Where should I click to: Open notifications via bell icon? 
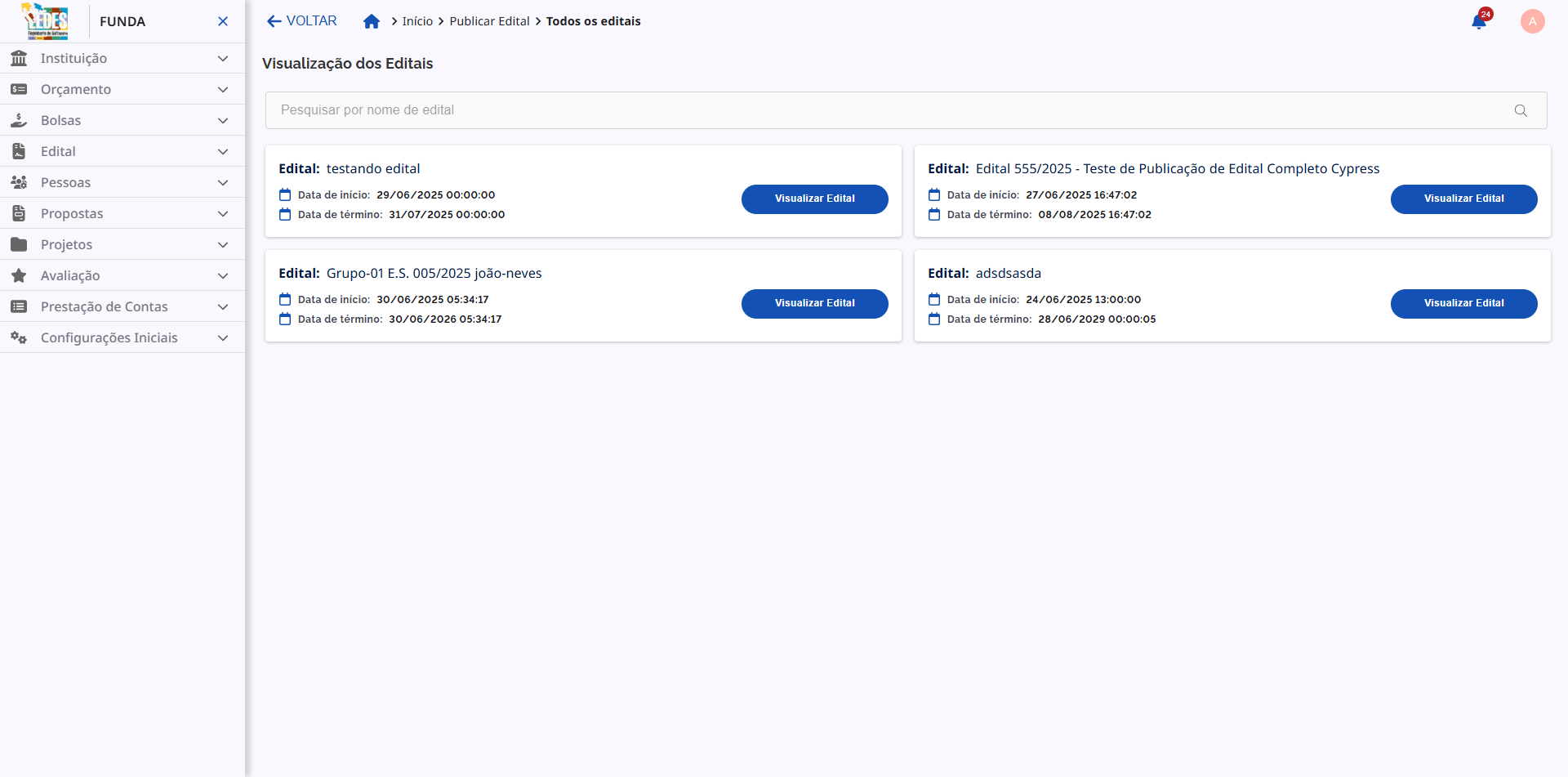(1479, 21)
